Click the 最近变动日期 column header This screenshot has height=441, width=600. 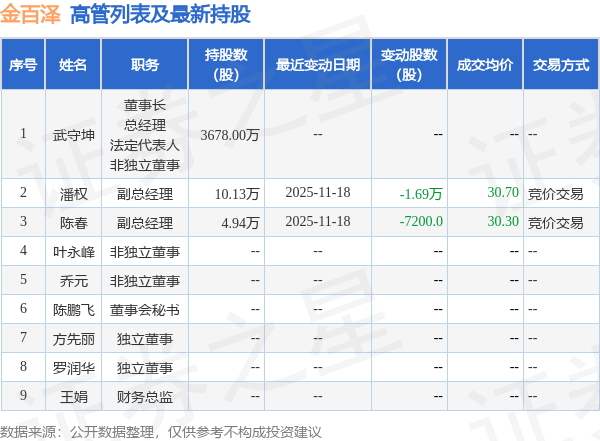(318, 64)
